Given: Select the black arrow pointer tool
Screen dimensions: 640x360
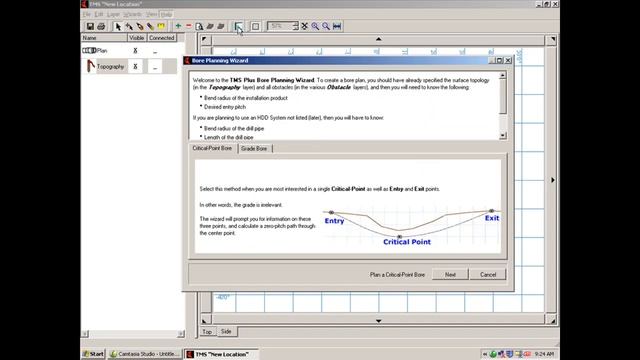Looking at the screenshot, I should click(118, 27).
